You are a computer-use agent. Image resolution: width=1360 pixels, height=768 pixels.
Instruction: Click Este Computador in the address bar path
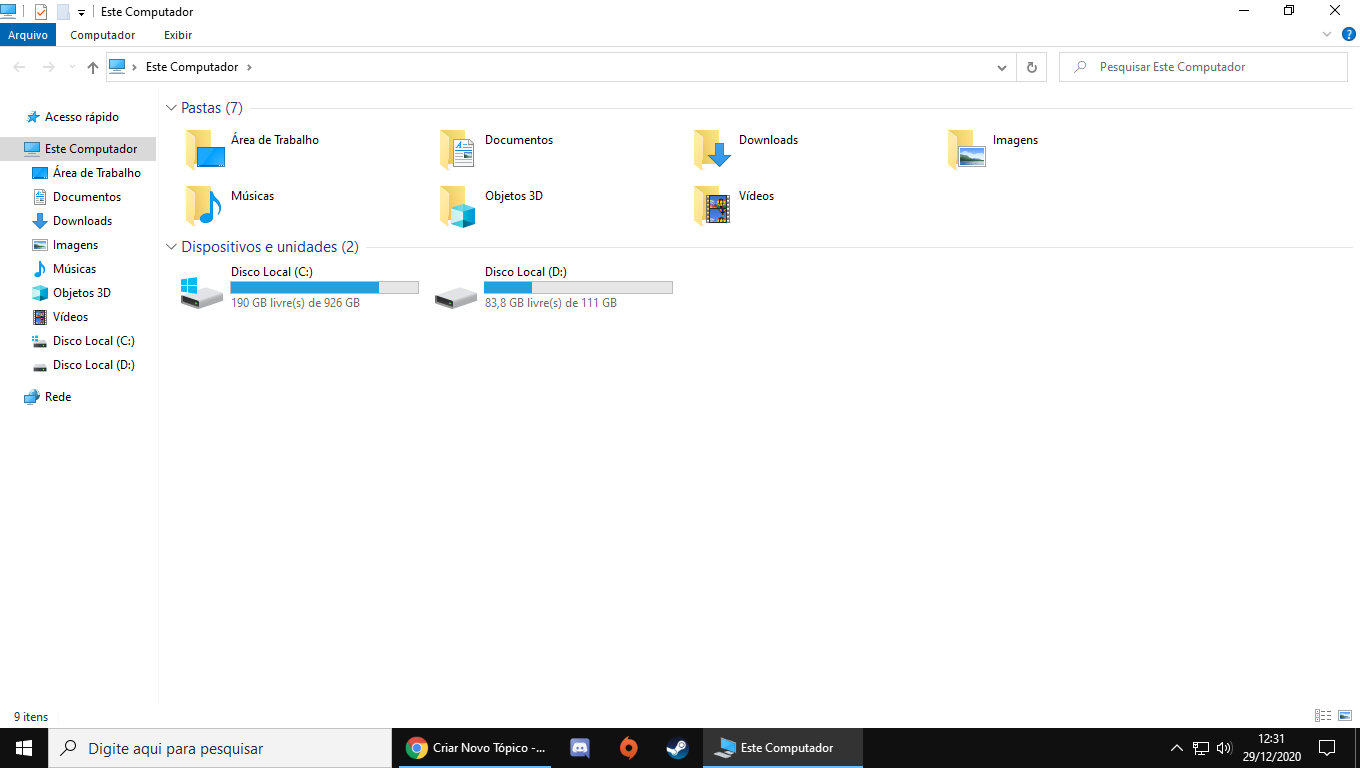192,67
